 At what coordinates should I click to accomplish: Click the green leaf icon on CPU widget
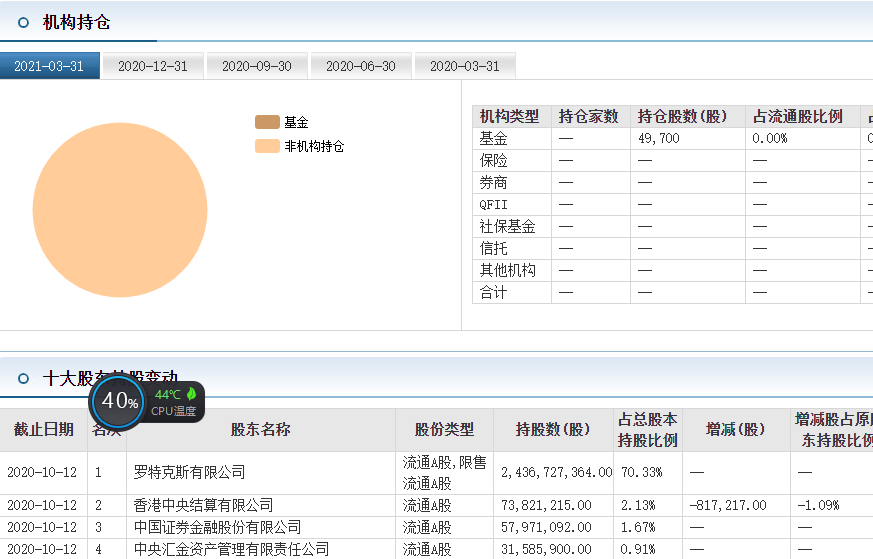coord(192,394)
